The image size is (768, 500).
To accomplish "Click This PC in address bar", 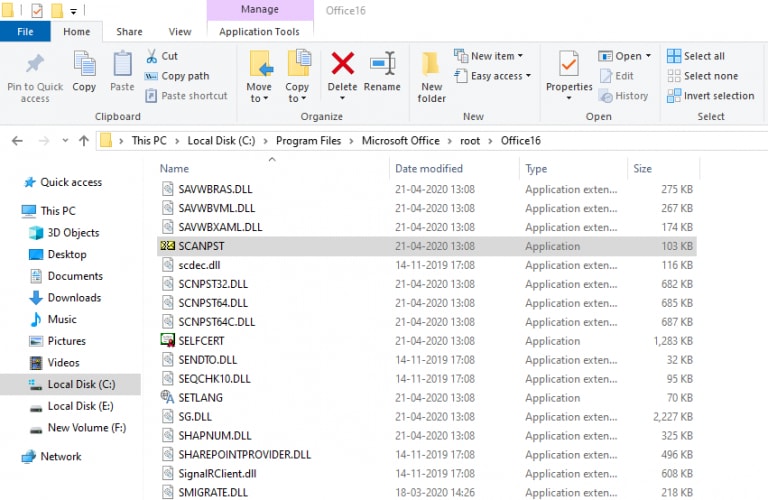I will click(149, 141).
